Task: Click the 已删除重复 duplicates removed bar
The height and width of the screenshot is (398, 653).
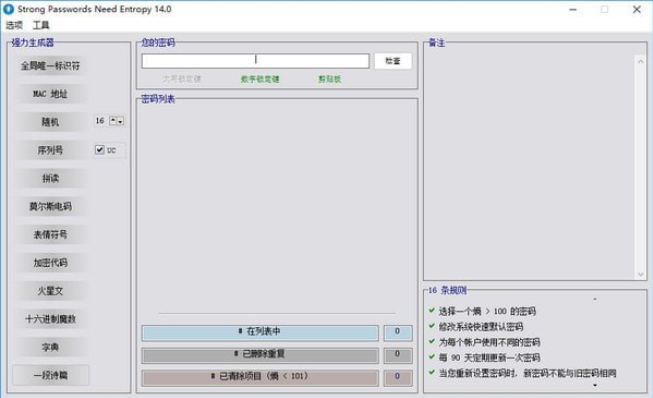Action: click(x=260, y=355)
